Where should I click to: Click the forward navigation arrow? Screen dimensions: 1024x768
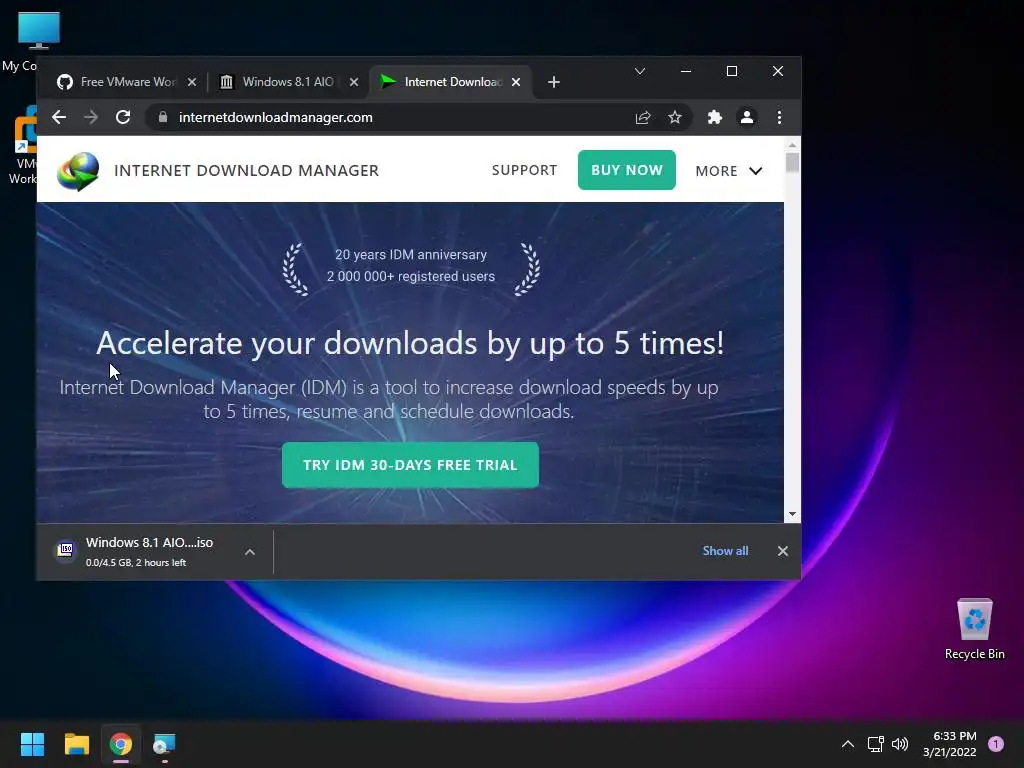pos(91,118)
